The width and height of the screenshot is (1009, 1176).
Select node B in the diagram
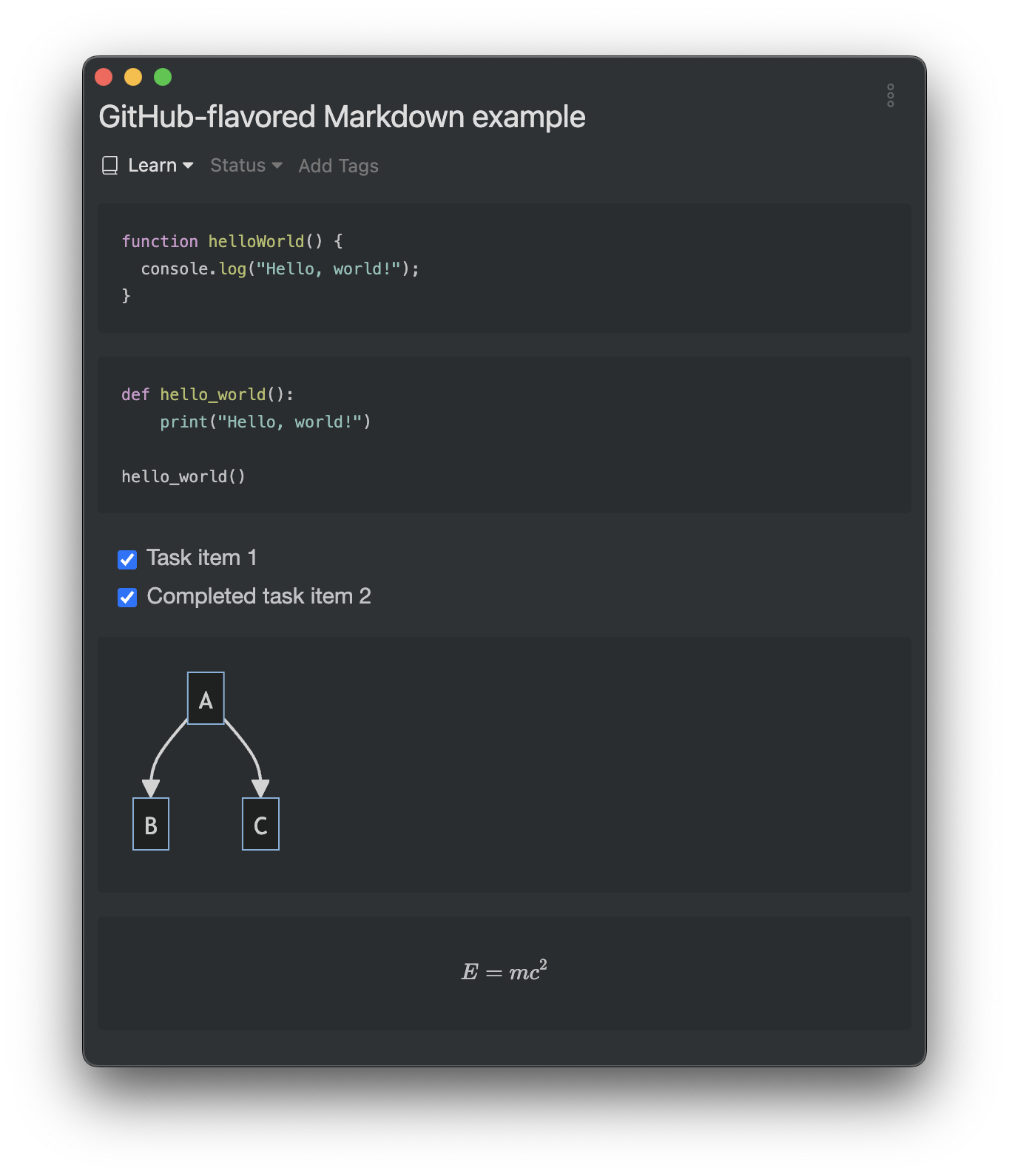[151, 824]
